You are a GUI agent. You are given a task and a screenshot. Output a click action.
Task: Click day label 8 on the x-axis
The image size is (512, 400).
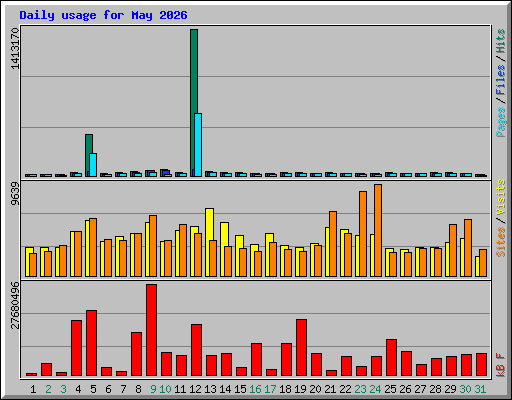(x=138, y=389)
